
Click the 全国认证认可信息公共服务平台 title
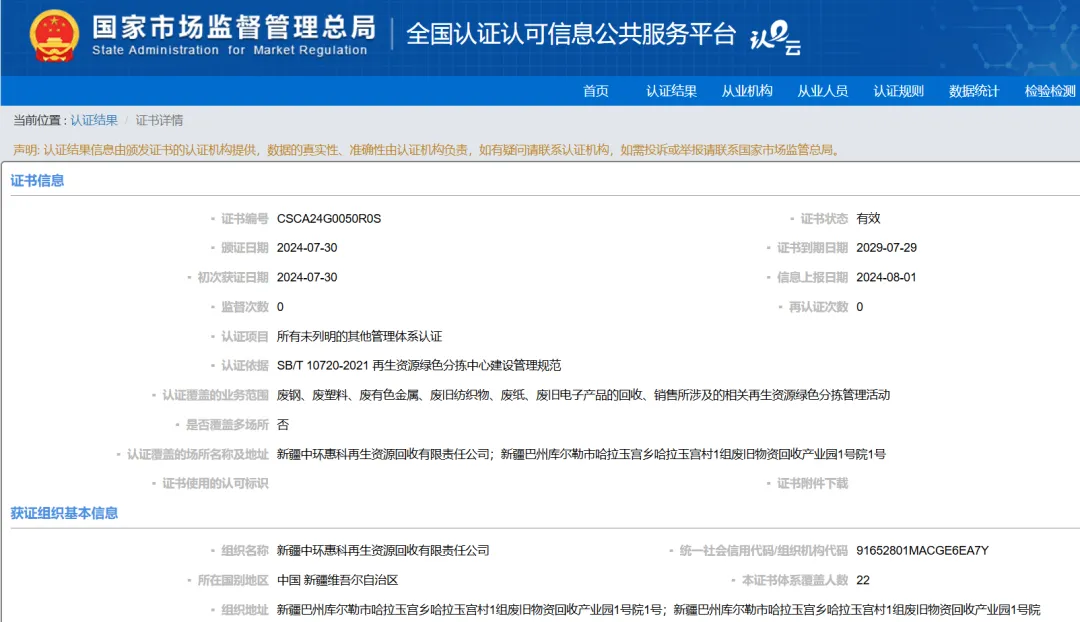click(x=571, y=34)
